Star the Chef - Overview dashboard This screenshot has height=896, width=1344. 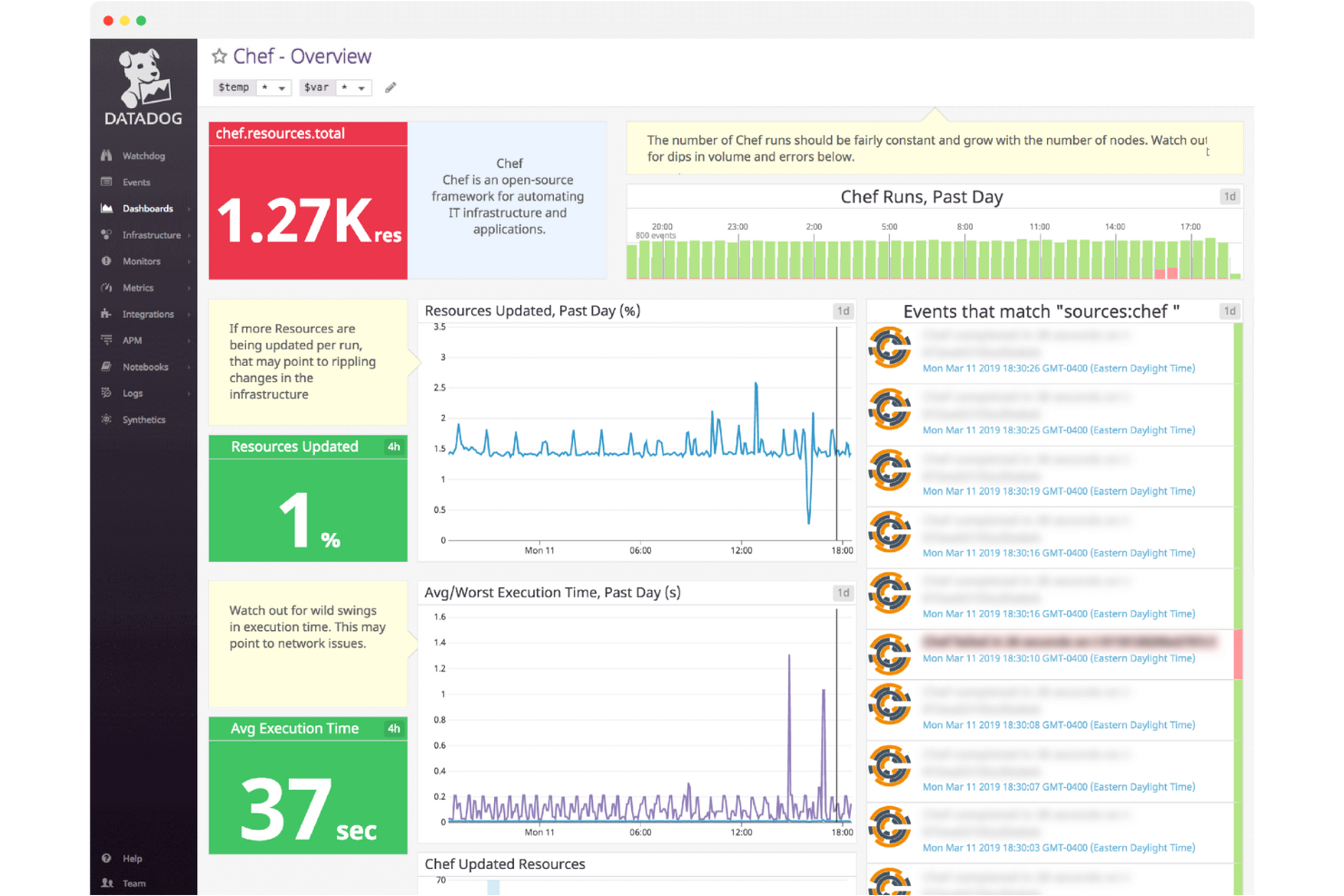pyautogui.click(x=219, y=56)
